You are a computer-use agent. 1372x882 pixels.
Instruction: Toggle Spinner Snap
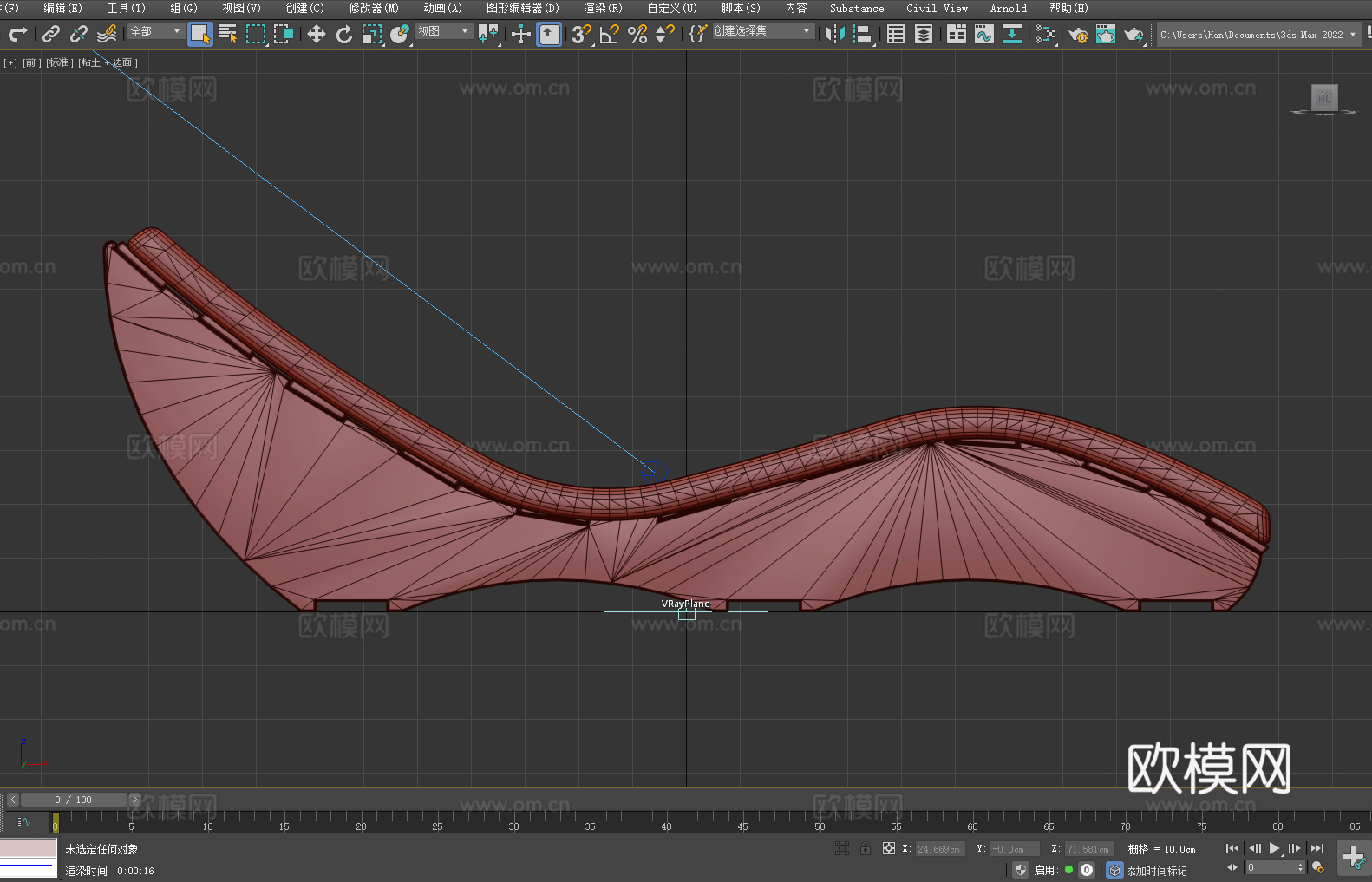(x=665, y=34)
